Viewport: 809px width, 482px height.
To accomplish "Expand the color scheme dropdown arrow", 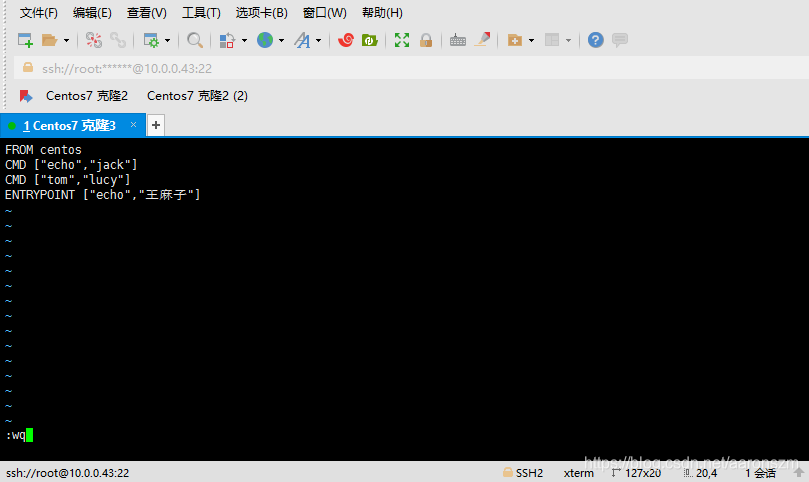I will 244,40.
